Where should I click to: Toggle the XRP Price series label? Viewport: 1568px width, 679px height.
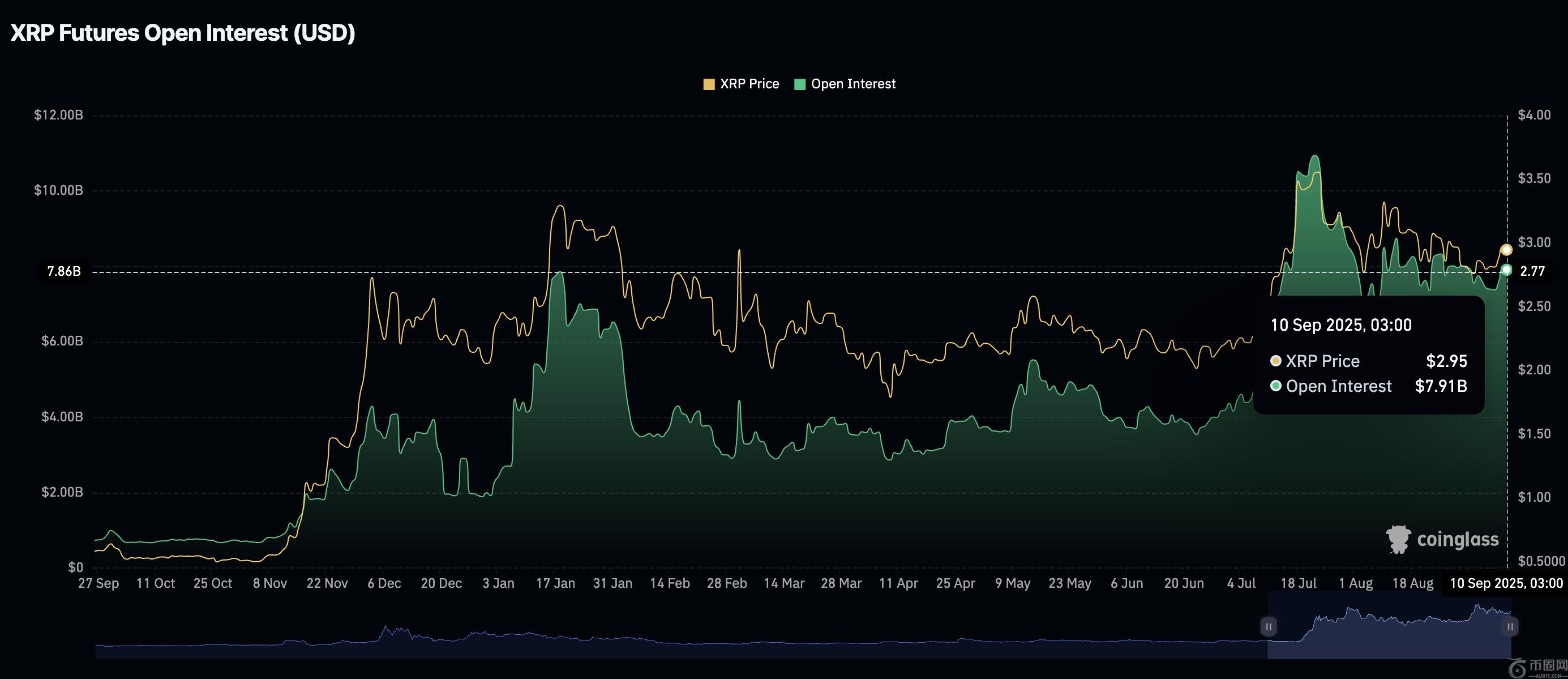point(749,84)
